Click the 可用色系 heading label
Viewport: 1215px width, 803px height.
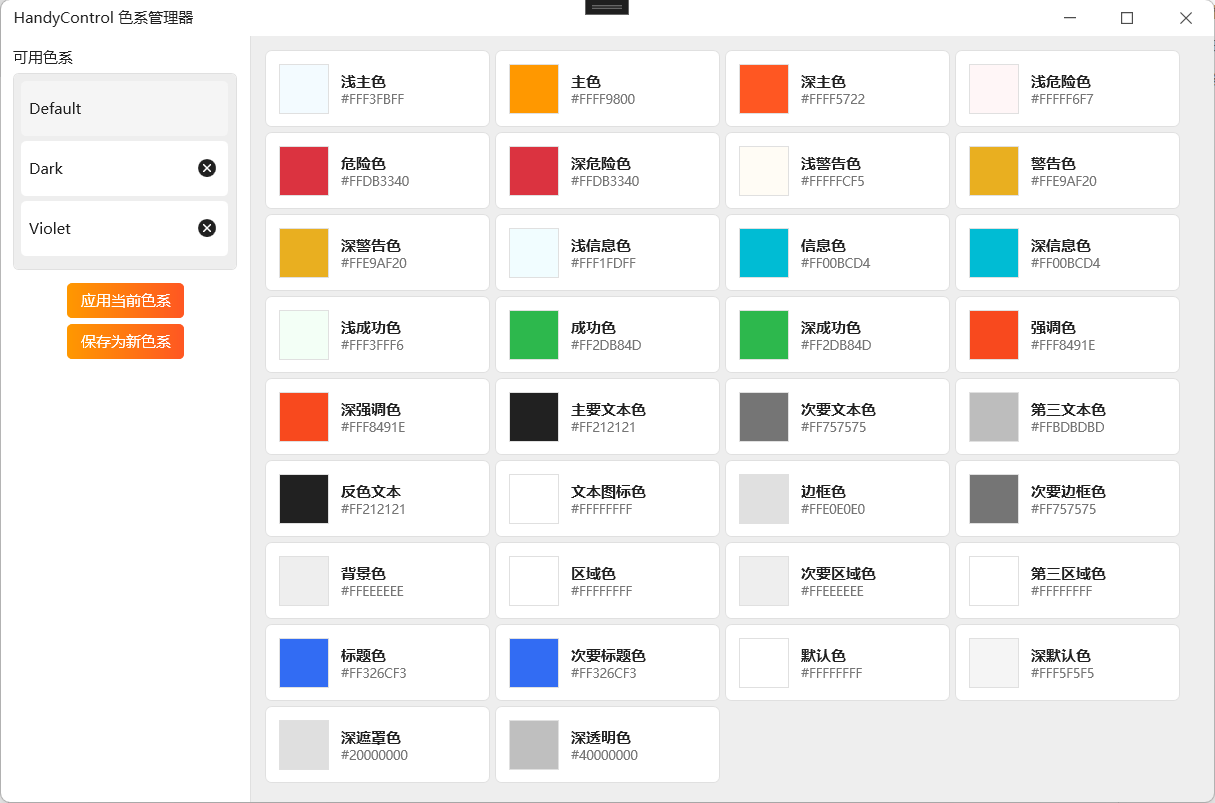[x=43, y=57]
